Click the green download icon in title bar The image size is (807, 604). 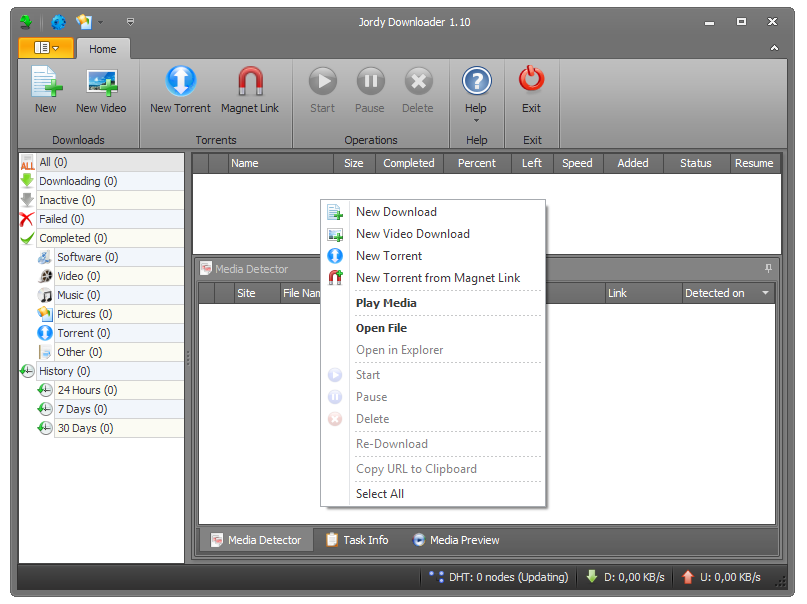(x=26, y=22)
